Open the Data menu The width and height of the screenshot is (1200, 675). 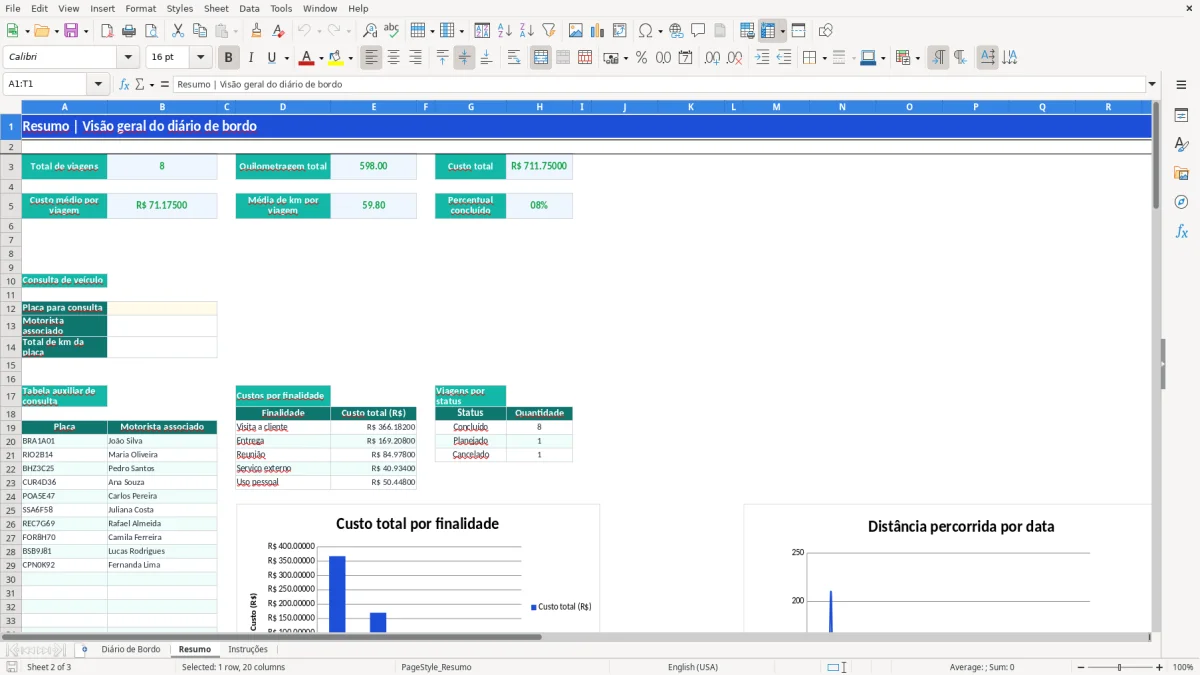(x=249, y=8)
